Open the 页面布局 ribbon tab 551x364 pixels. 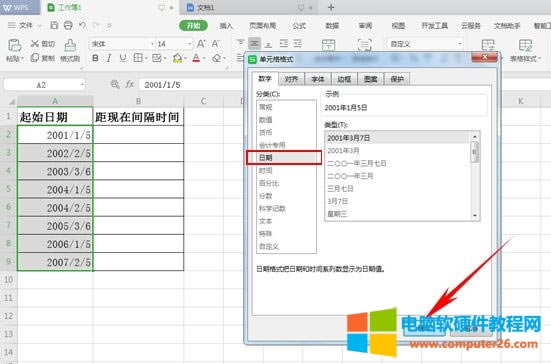pyautogui.click(x=262, y=26)
